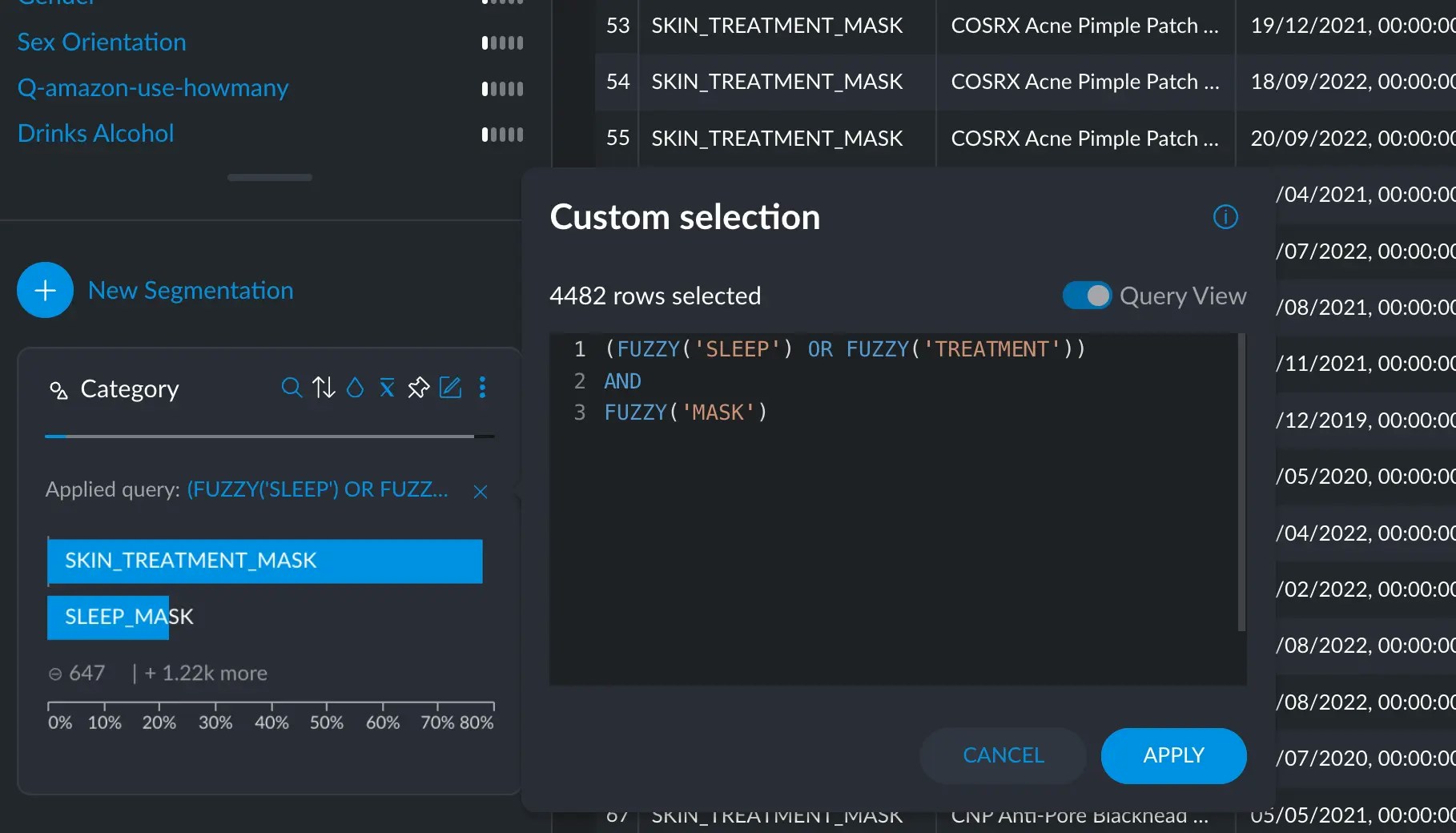This screenshot has height=833, width=1456.
Task: Click the Category panel progress bar
Action: click(270, 437)
